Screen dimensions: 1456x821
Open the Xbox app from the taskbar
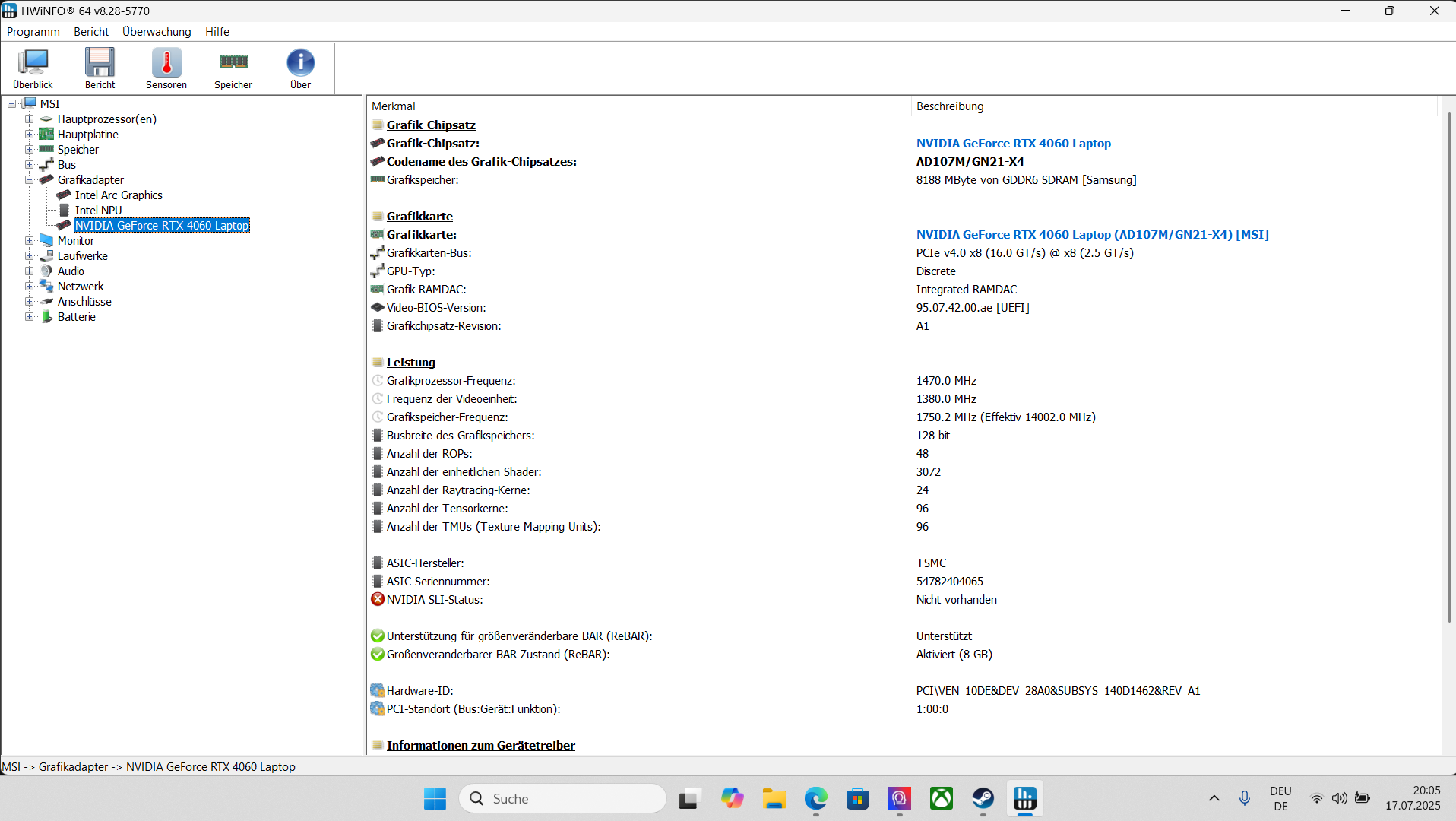click(x=942, y=799)
